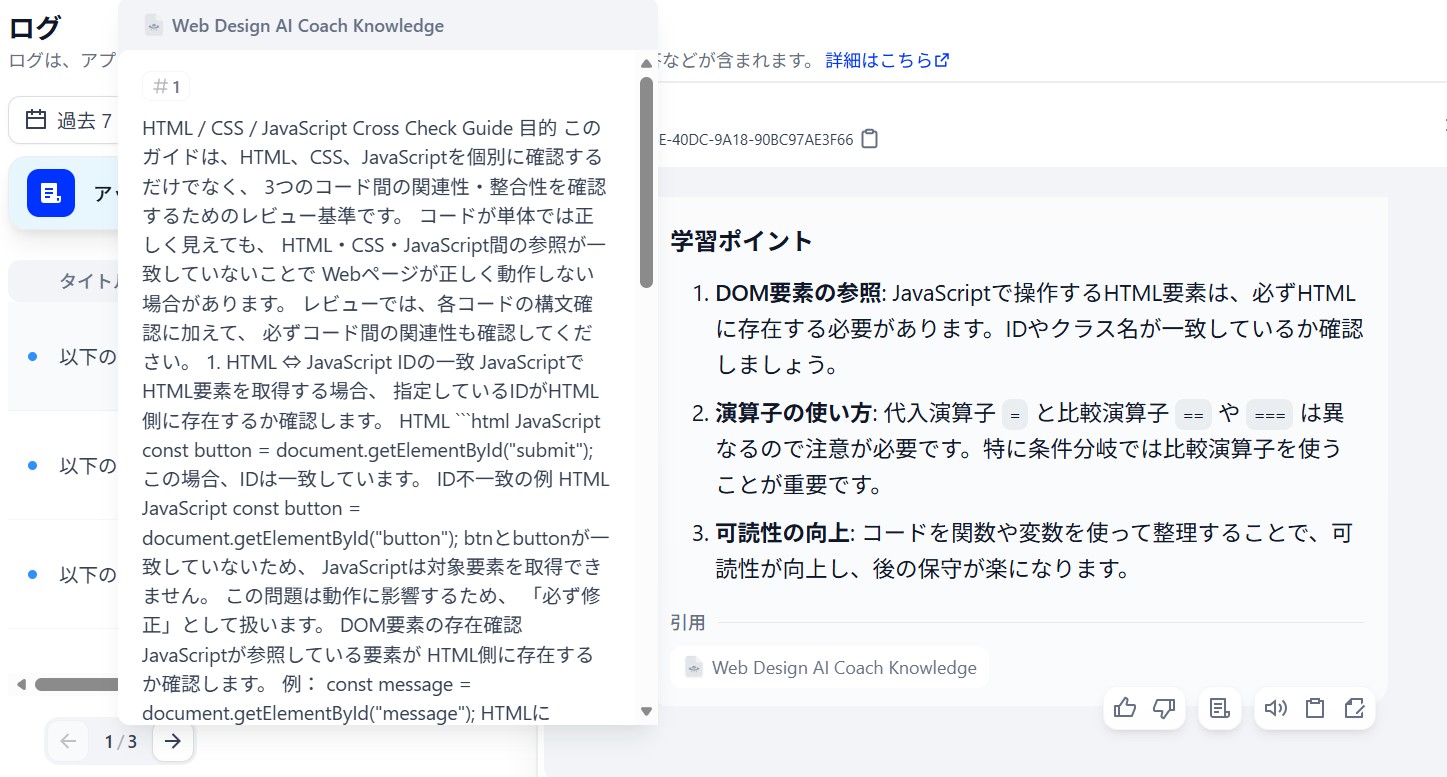
Task: Click the citation popup scrollbar up arrow
Action: coord(646,63)
